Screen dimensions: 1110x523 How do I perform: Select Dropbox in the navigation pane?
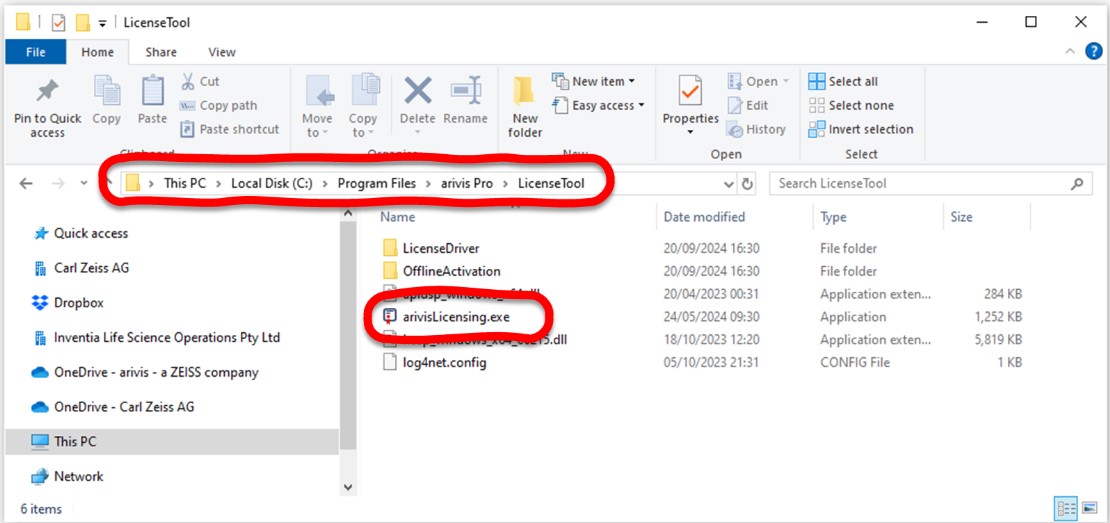click(78, 303)
